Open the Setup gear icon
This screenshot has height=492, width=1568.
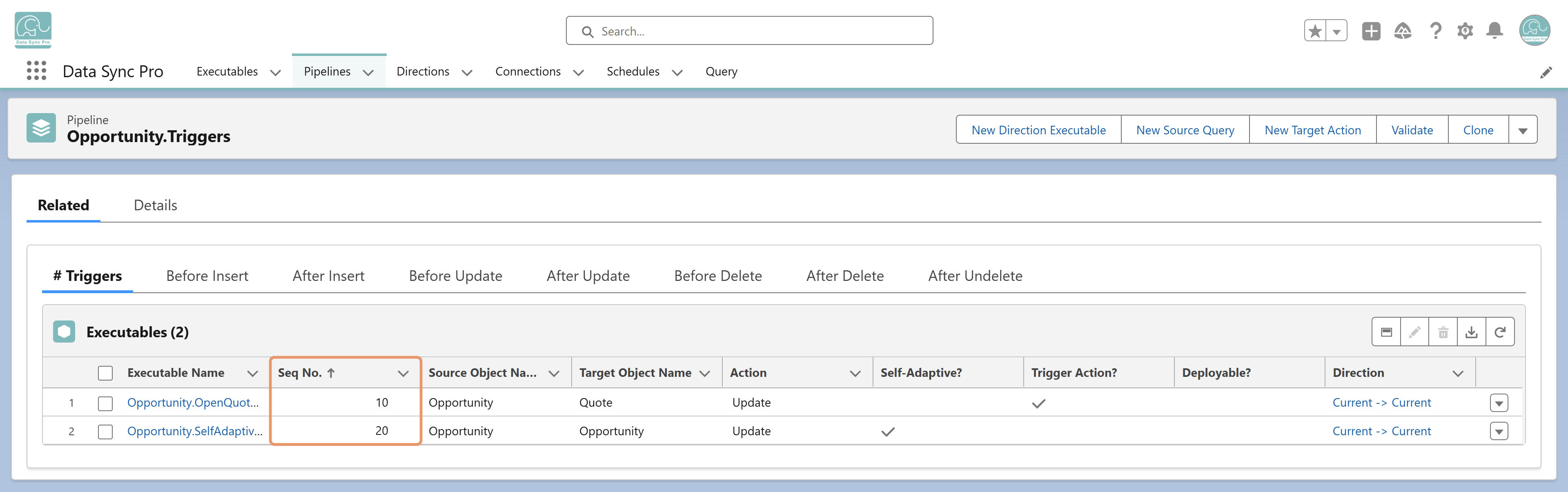(1465, 31)
